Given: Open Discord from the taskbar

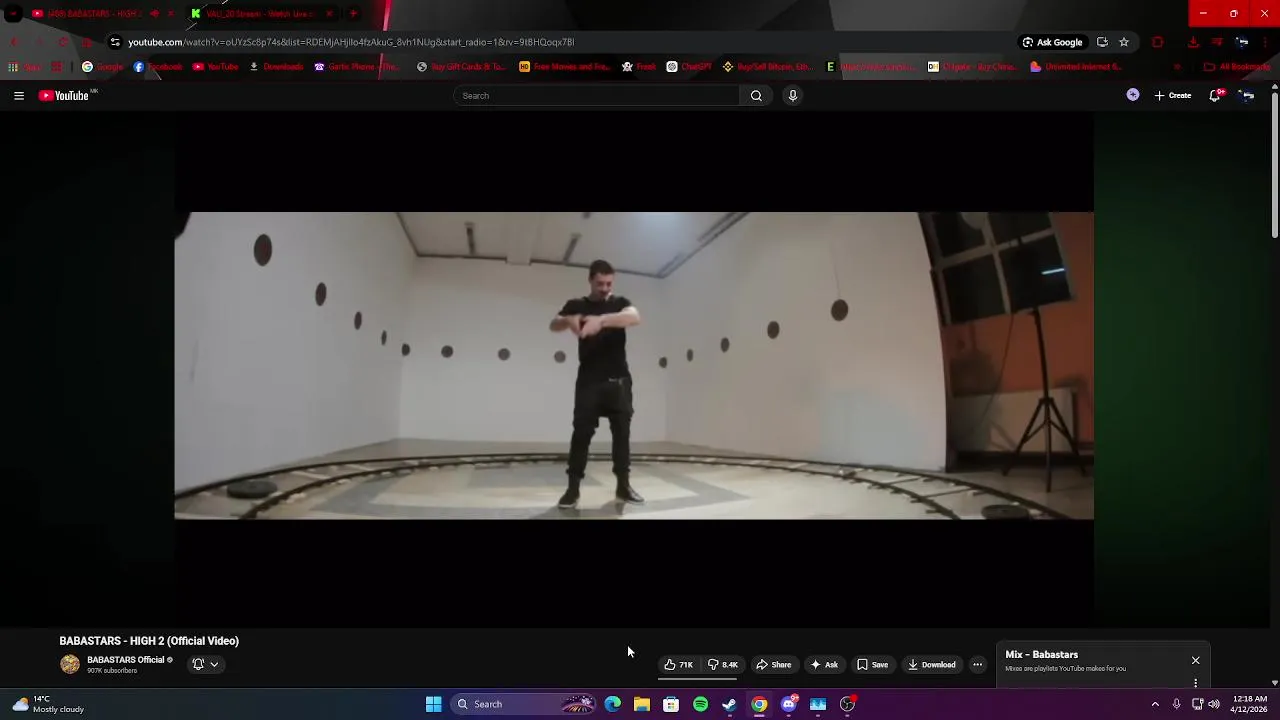Looking at the screenshot, I should pos(789,704).
